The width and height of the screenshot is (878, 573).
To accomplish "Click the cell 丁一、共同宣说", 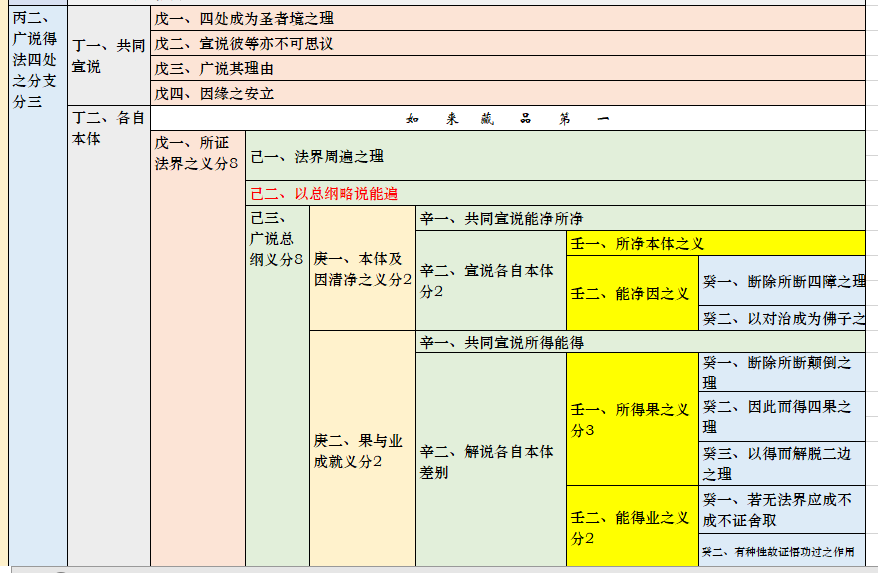I will coord(109,55).
